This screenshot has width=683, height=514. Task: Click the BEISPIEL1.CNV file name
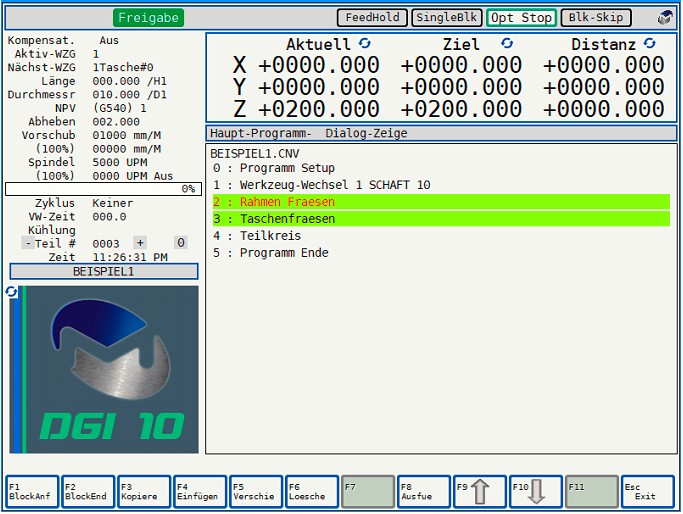[255, 153]
